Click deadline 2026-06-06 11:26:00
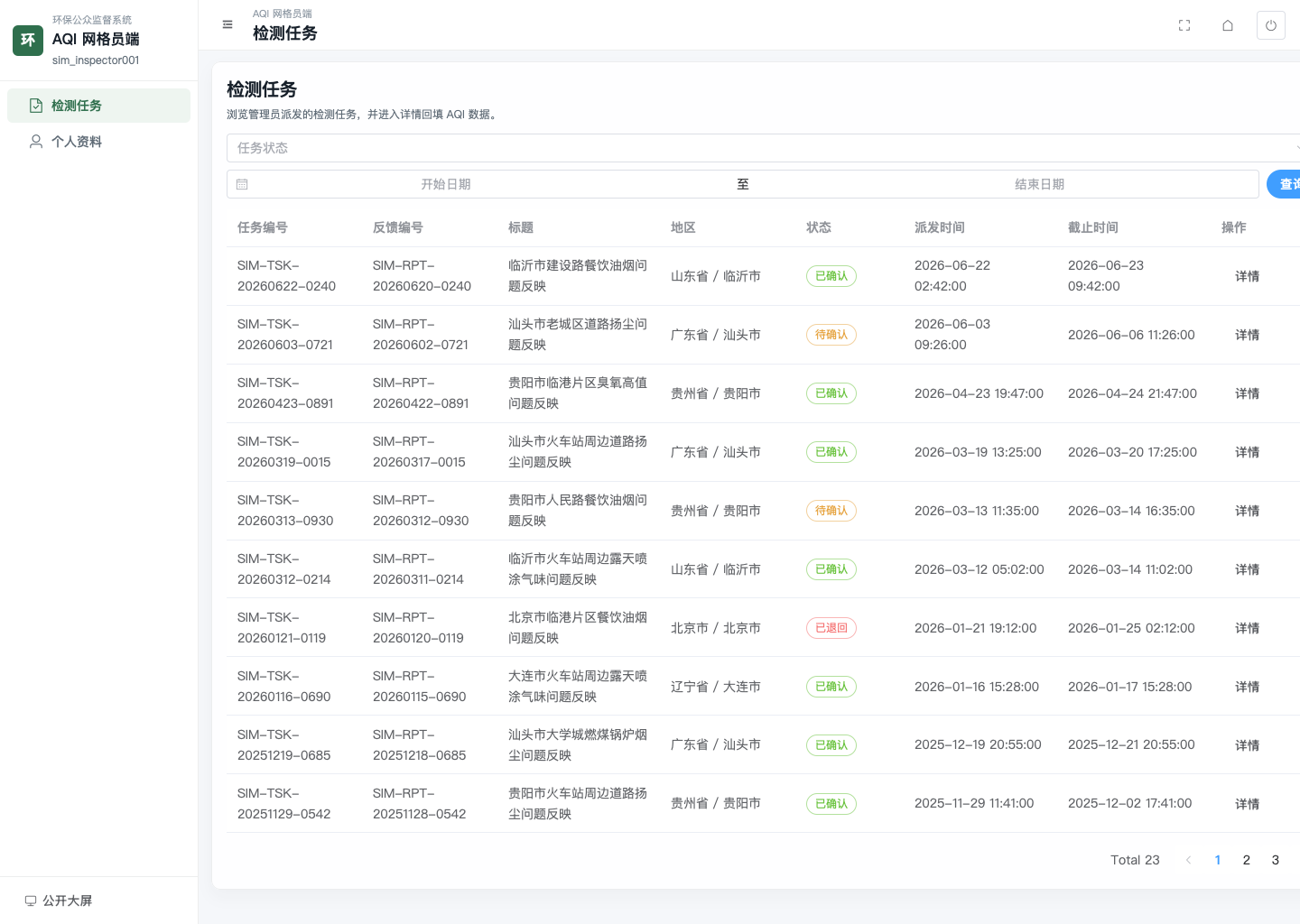The height and width of the screenshot is (924, 1300). click(1131, 335)
